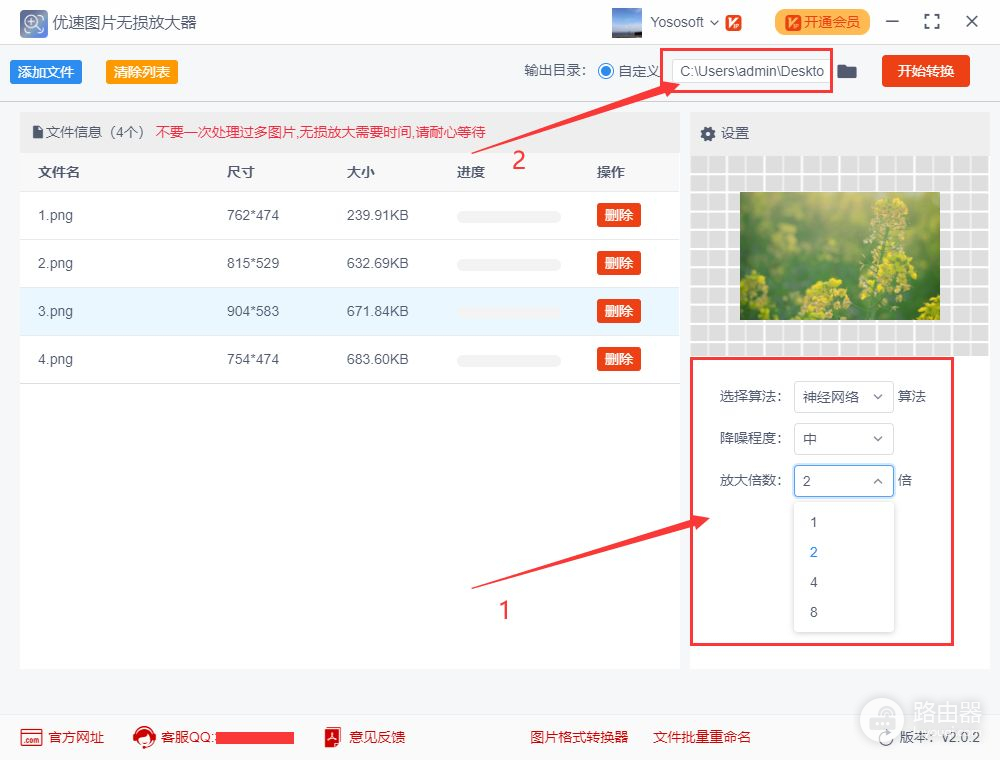Click the app logo icon in title bar
This screenshot has width=1000, height=760.
[34, 22]
